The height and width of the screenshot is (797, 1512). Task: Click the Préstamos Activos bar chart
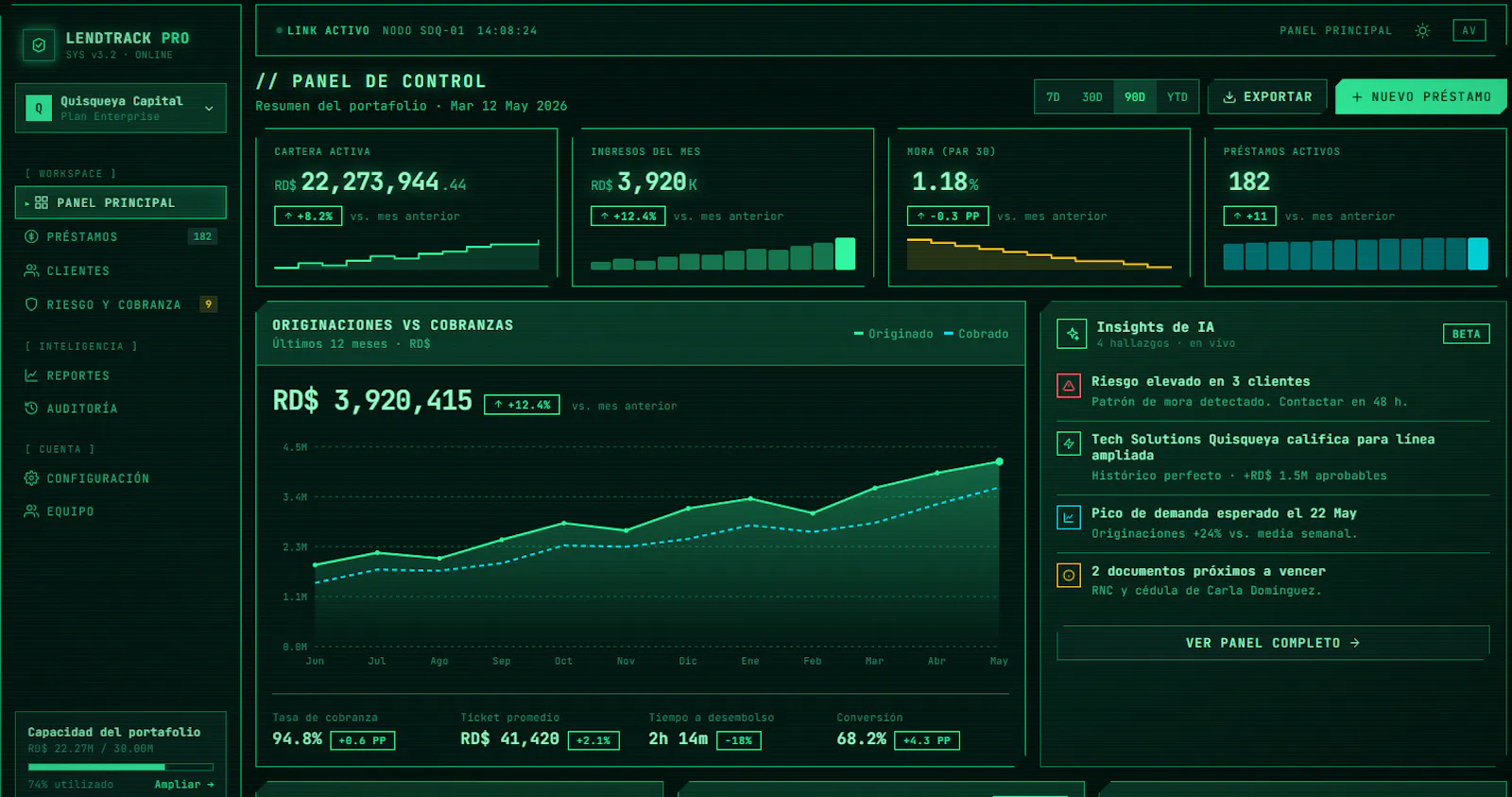click(x=1356, y=254)
